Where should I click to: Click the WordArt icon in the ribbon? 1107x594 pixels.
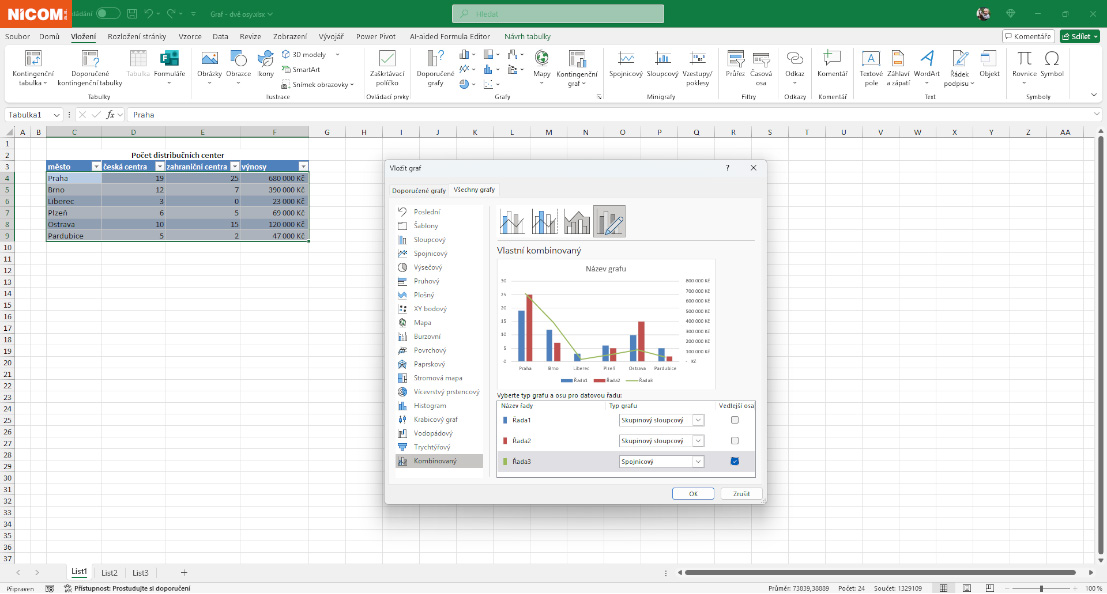tap(926, 59)
